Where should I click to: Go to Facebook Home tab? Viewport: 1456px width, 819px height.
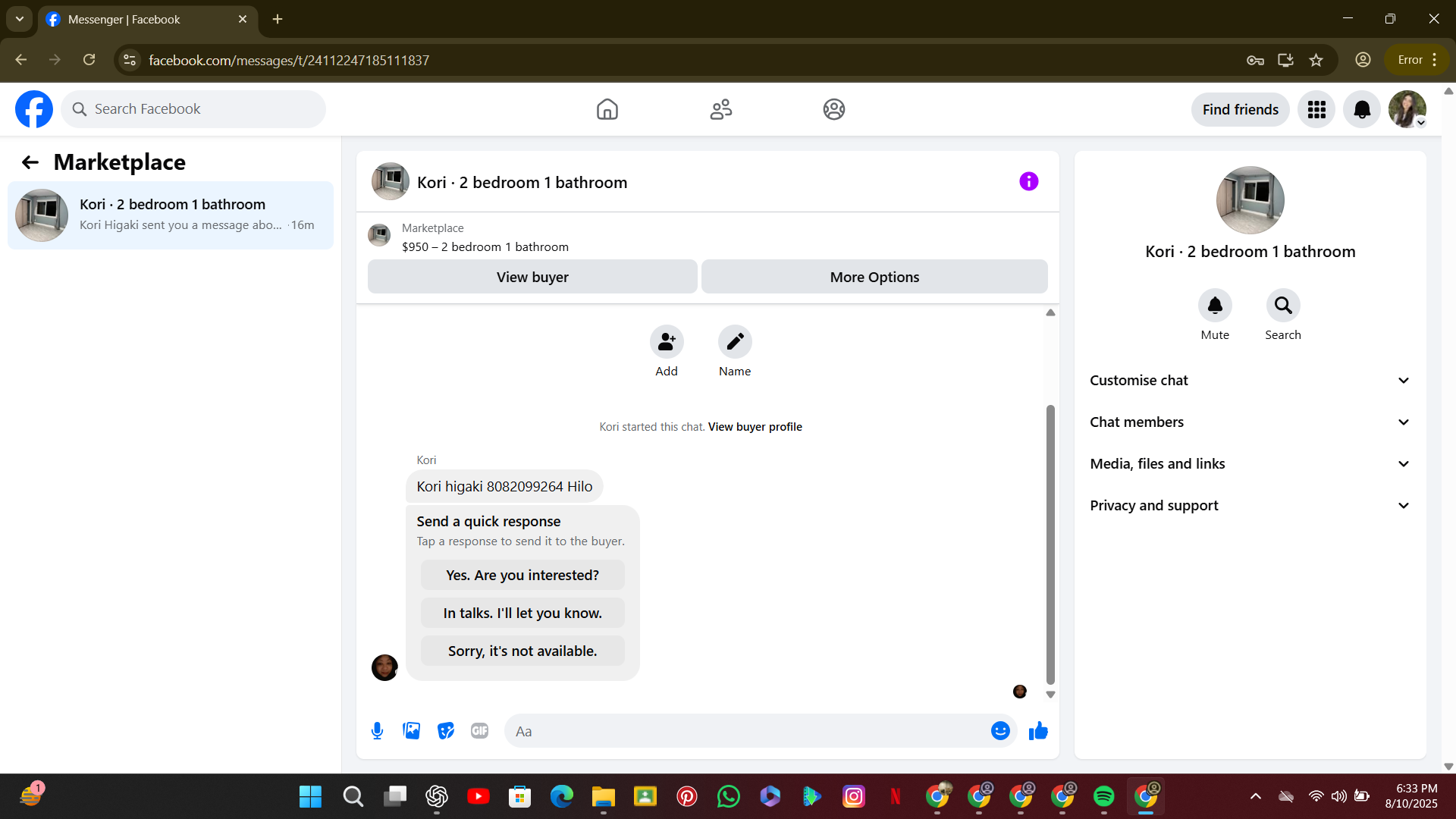tap(607, 110)
